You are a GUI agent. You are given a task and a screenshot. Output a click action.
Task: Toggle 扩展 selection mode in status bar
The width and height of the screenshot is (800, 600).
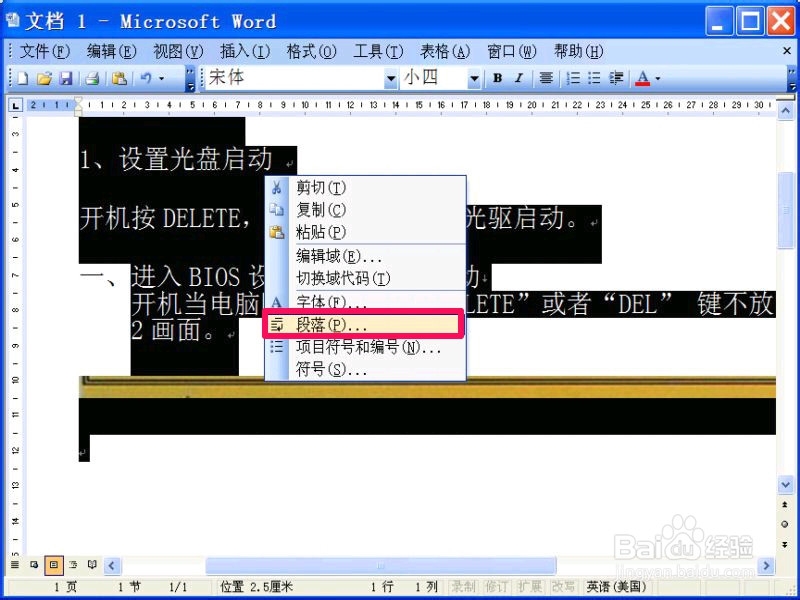click(x=530, y=587)
